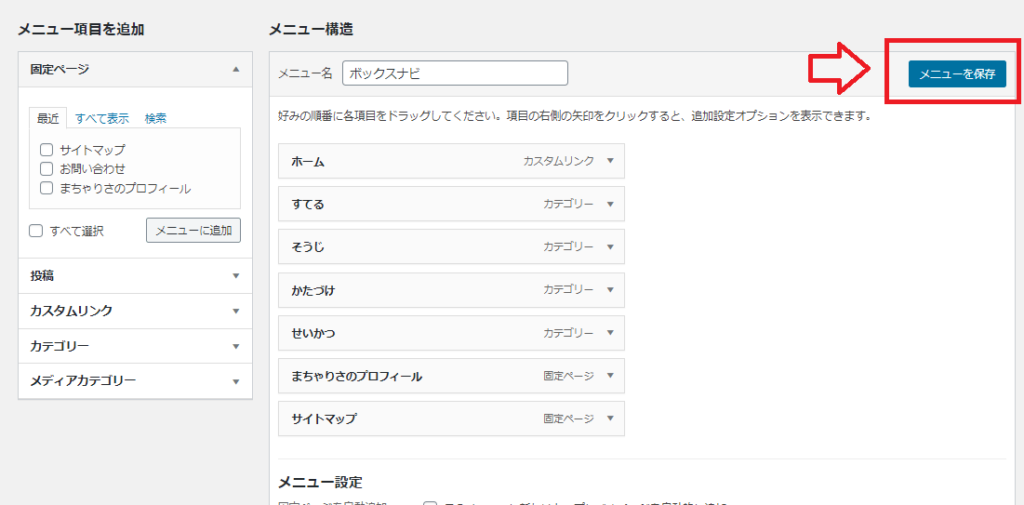Viewport: 1024px width, 505px height.
Task: Expand the そうじ menu item arrow
Action: 609,247
